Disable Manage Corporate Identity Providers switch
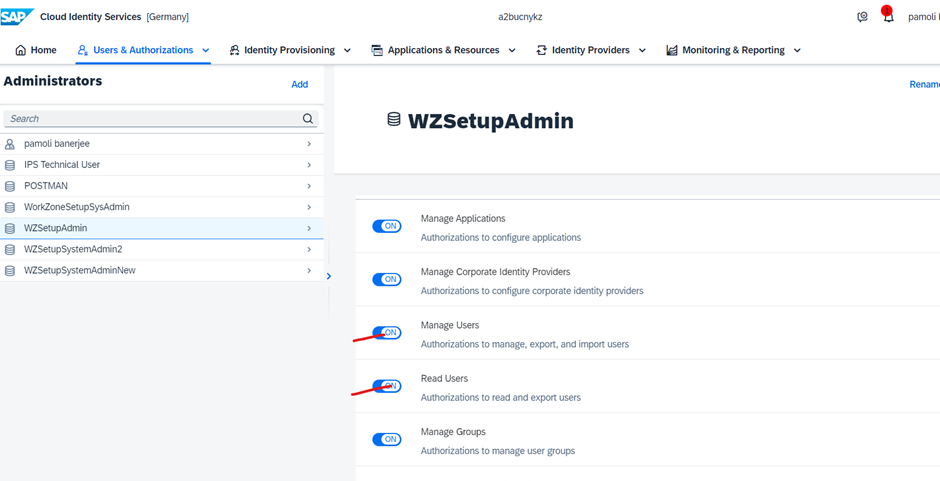 point(386,279)
